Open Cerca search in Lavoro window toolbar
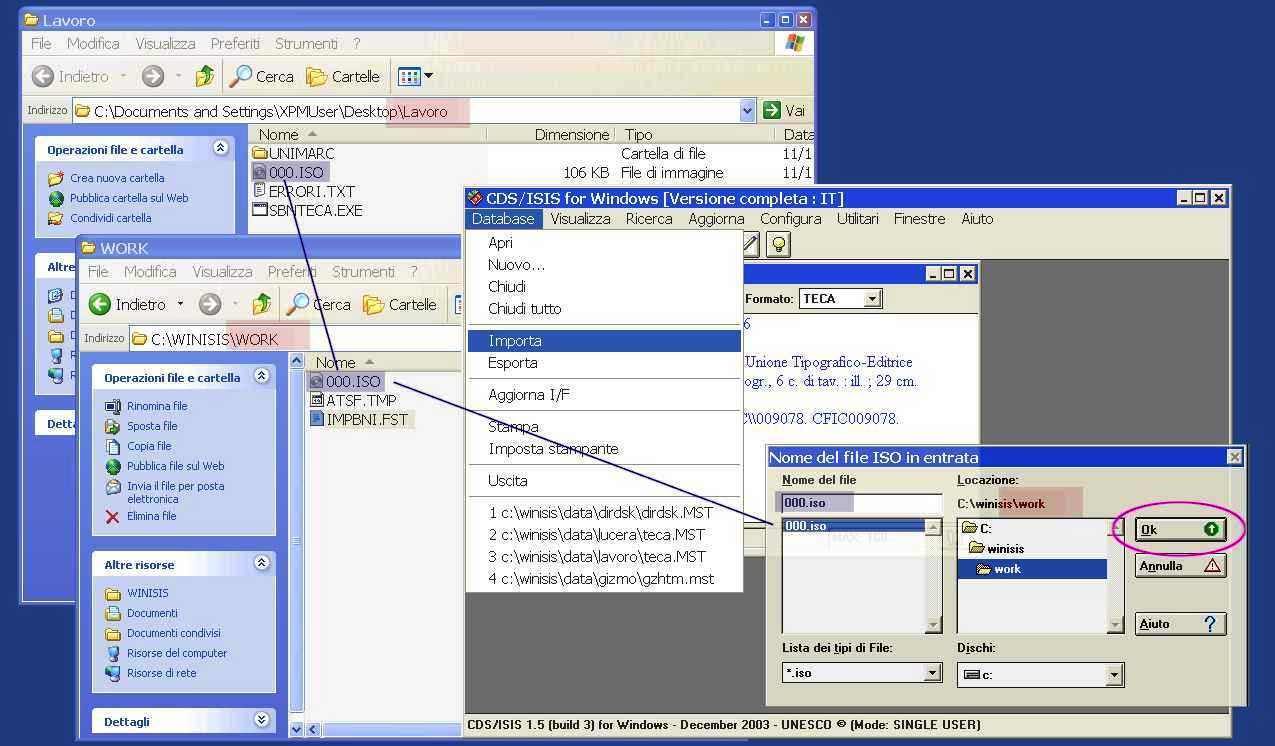1275x746 pixels. click(x=262, y=76)
